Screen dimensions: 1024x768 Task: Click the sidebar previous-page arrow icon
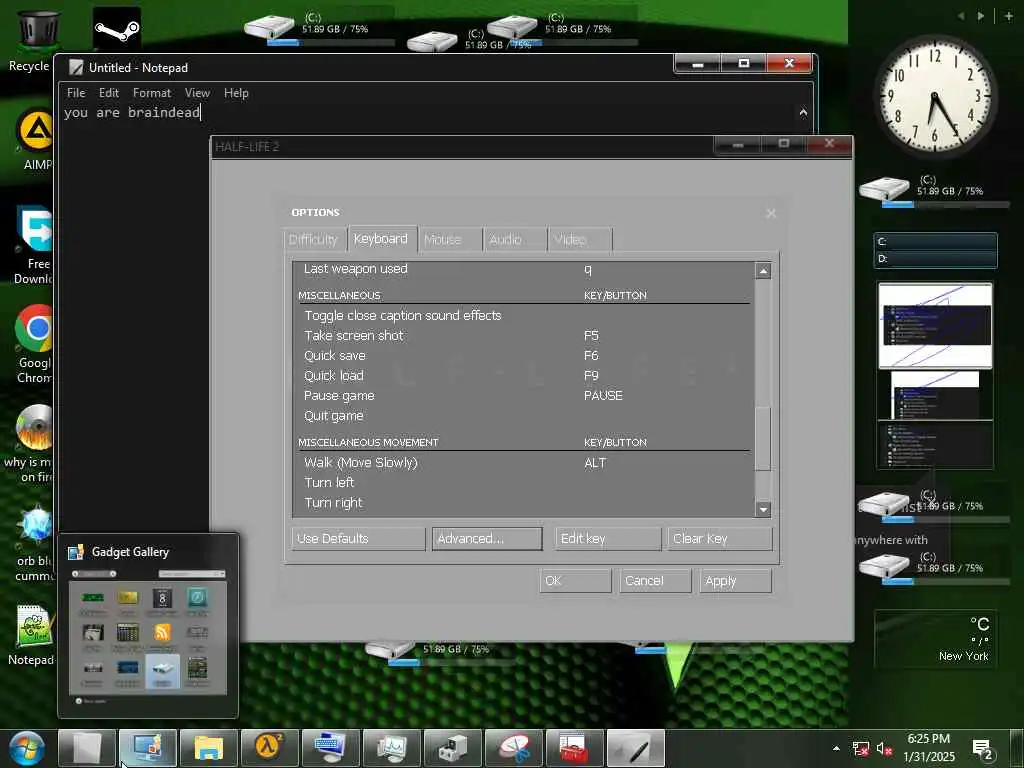[961, 16]
